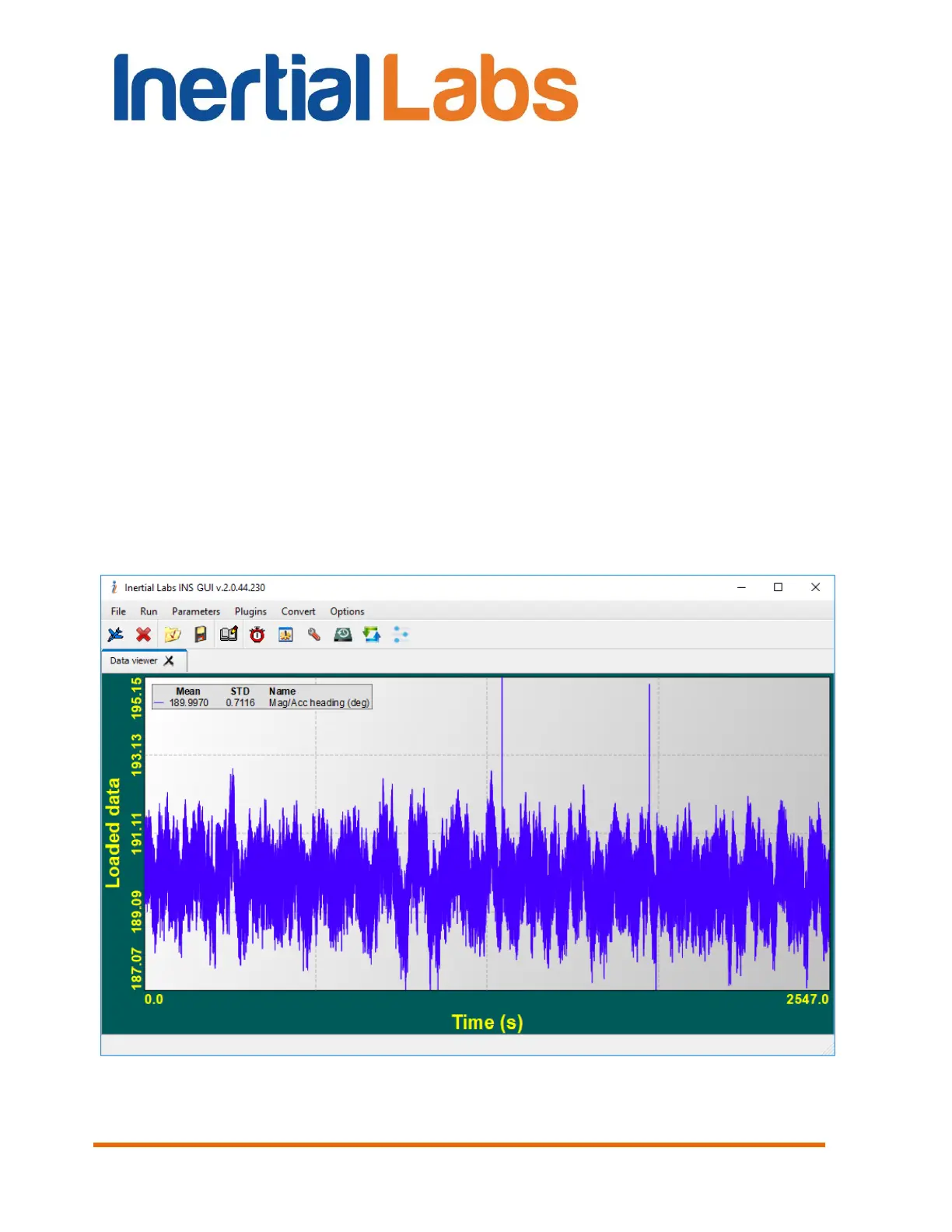The width and height of the screenshot is (952, 1232).
Task: Click the wrench settings icon
Action: [314, 635]
